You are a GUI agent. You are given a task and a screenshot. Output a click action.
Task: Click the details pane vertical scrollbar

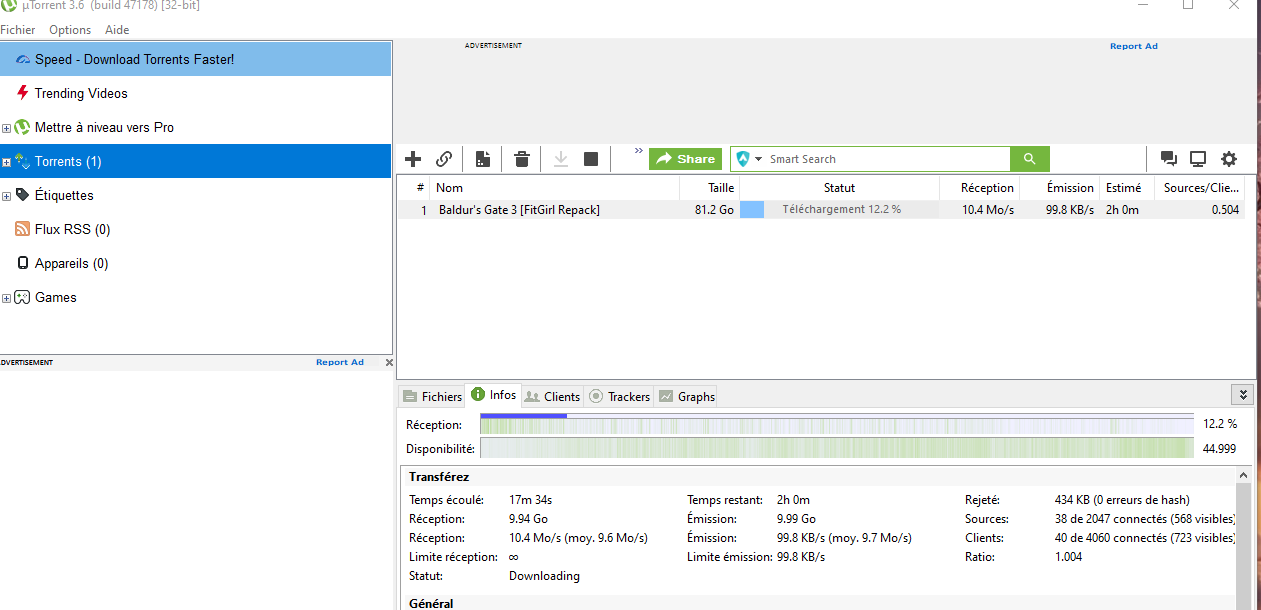click(x=1244, y=547)
